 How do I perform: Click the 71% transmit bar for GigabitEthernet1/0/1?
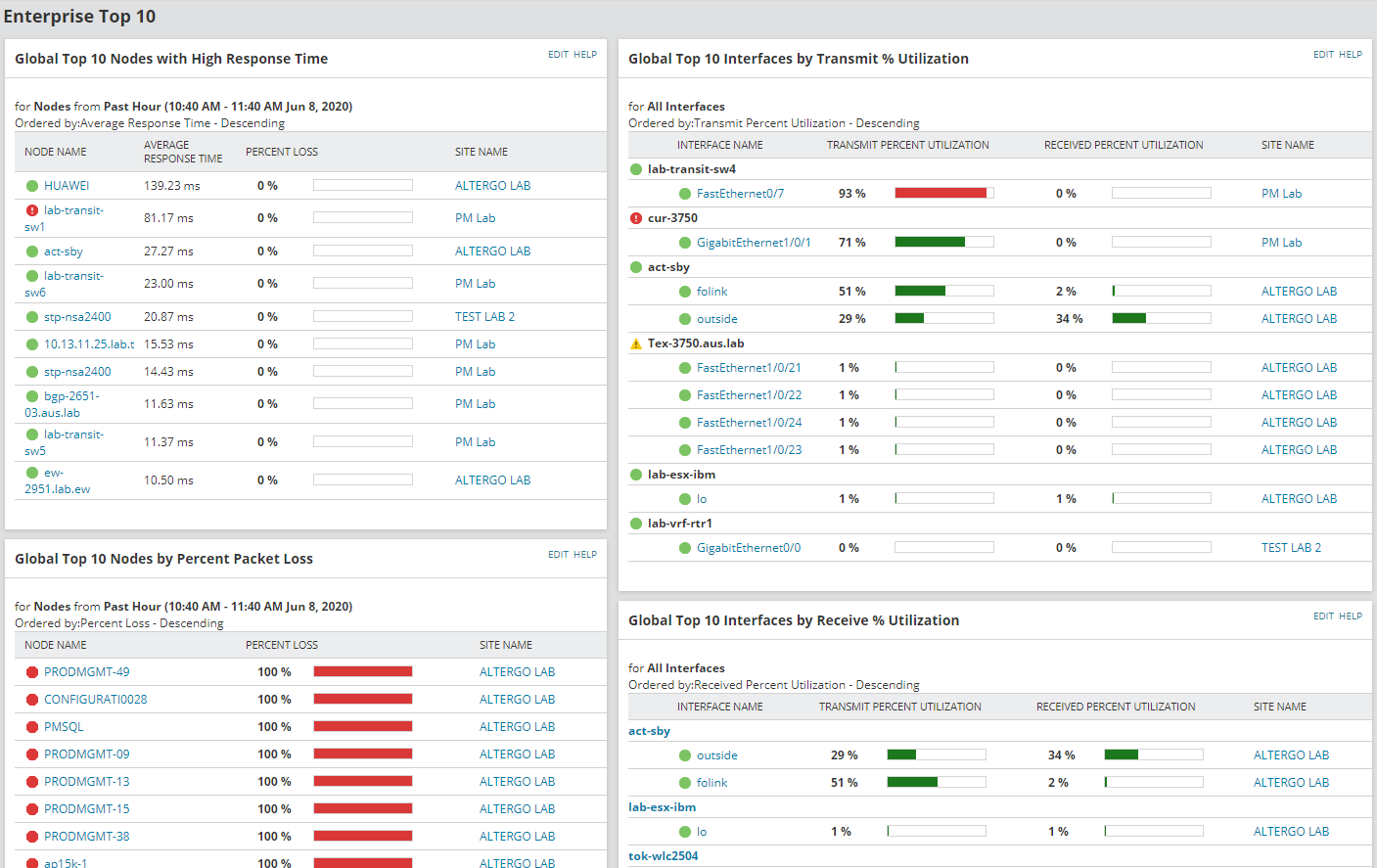point(944,243)
